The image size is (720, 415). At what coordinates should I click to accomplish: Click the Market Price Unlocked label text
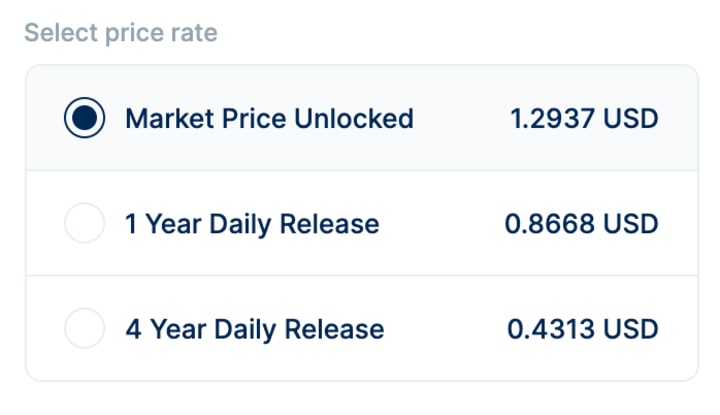point(270,118)
